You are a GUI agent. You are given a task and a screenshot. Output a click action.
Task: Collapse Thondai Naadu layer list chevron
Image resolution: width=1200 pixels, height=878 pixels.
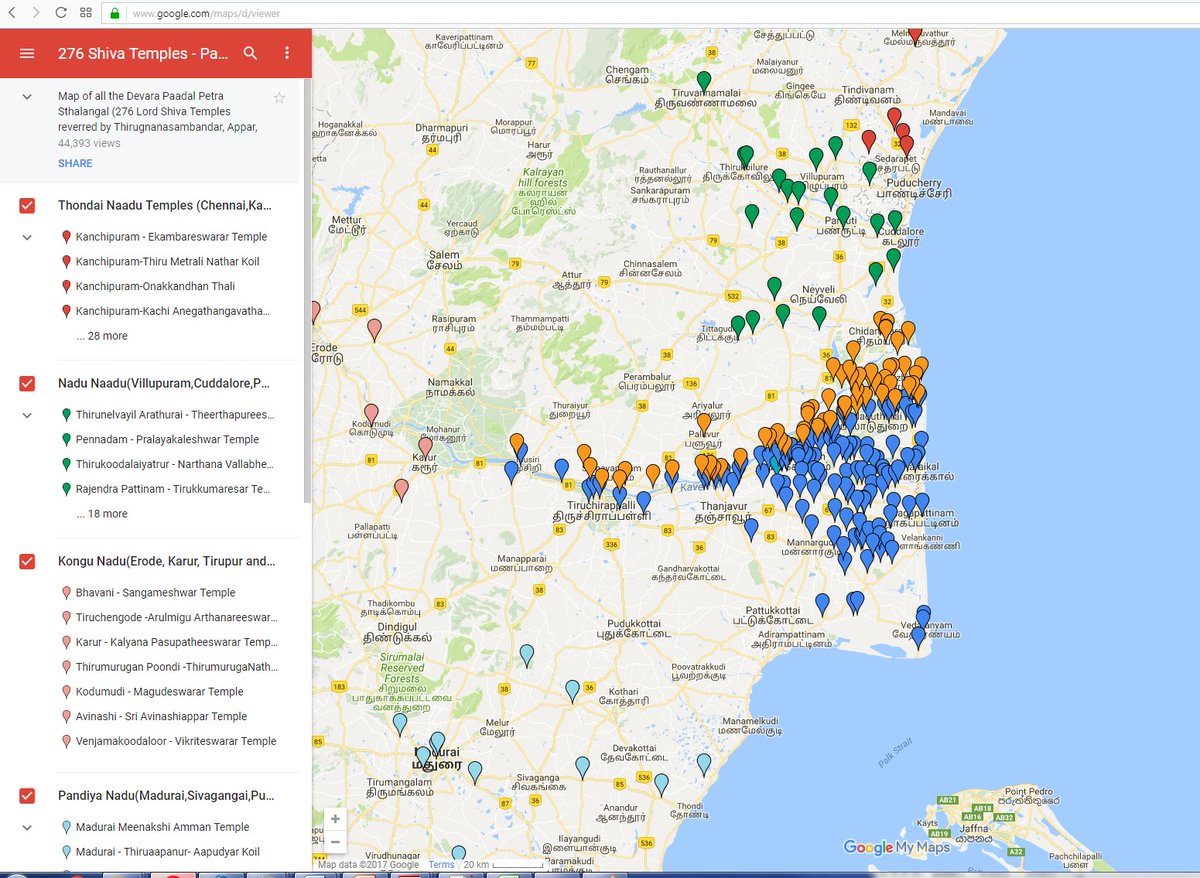click(x=27, y=237)
